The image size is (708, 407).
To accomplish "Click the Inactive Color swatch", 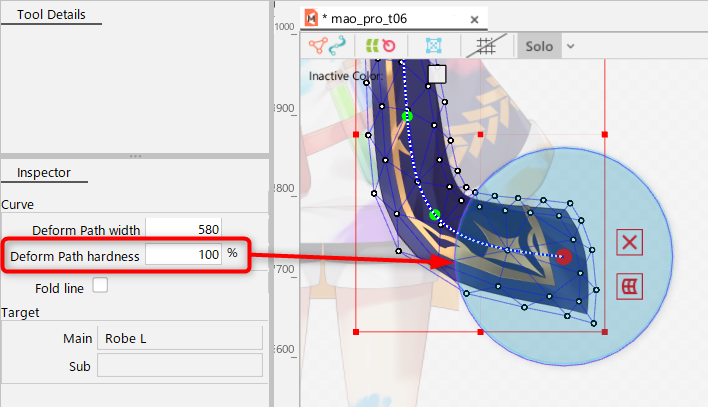I will tap(436, 74).
